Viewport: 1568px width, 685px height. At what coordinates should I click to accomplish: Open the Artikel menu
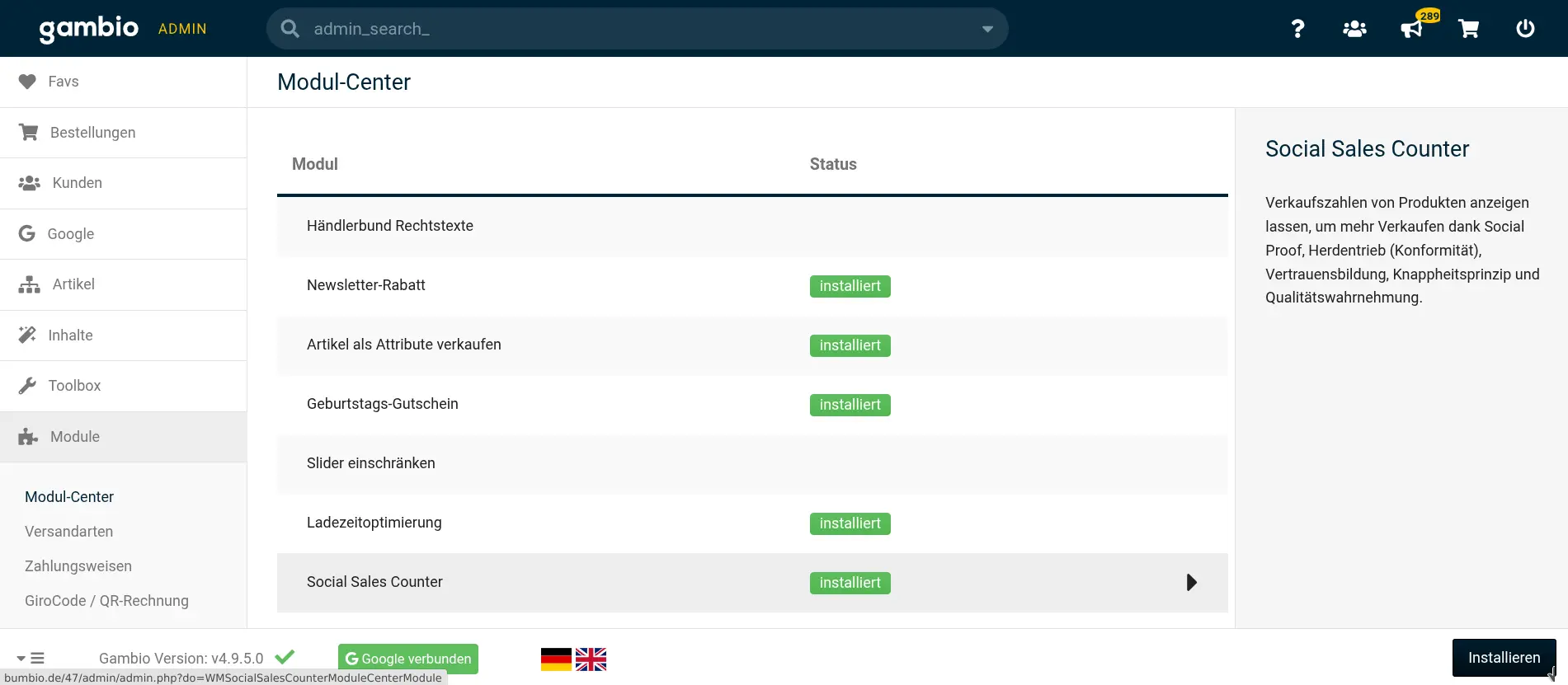point(124,284)
